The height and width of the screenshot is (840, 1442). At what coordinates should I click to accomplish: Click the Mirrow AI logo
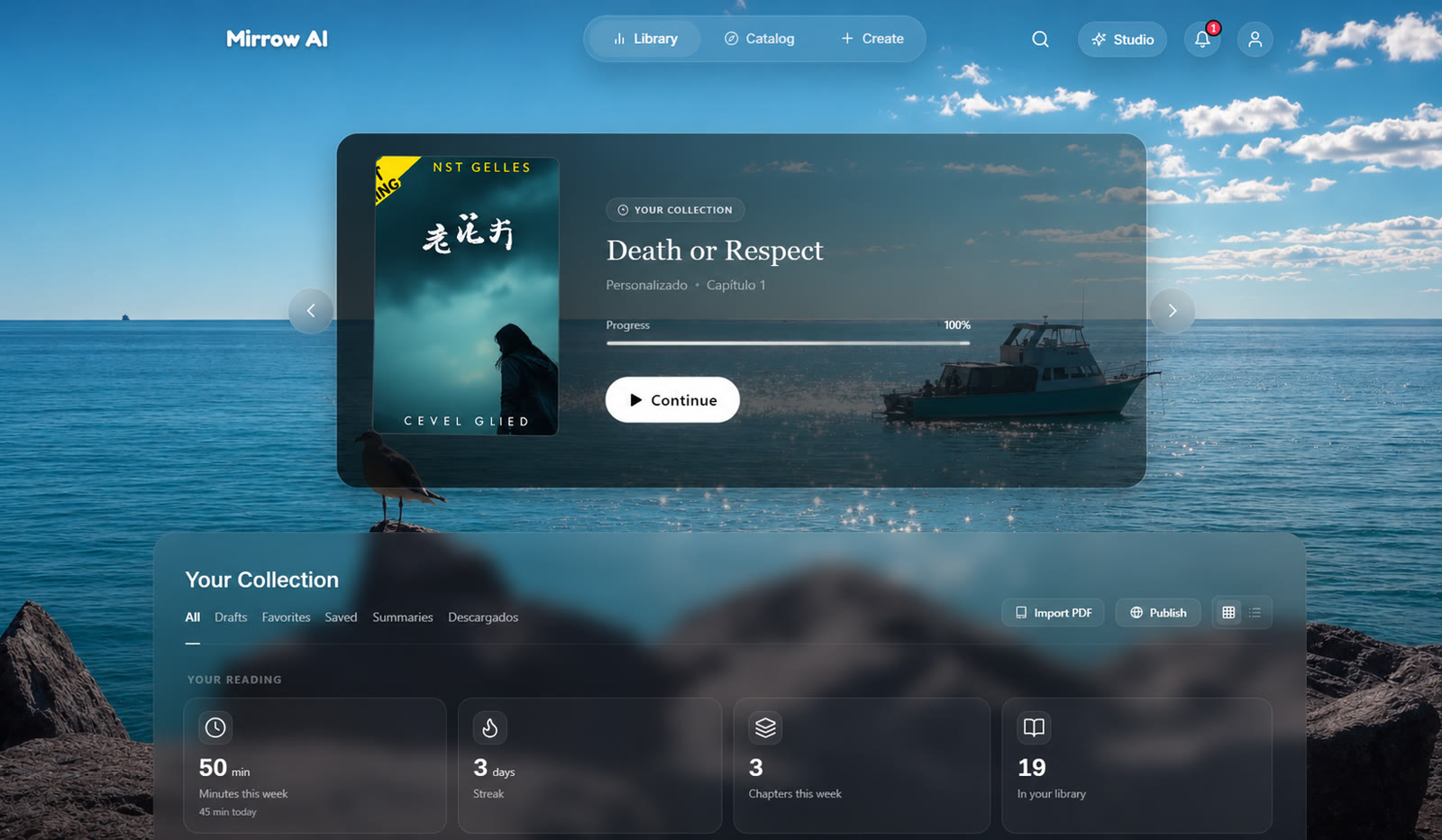pos(277,39)
